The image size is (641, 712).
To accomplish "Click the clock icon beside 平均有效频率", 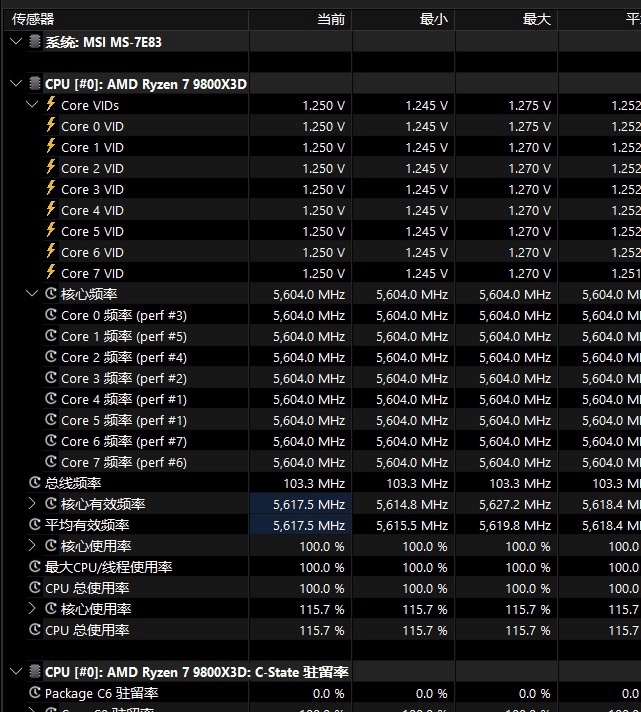I will pyautogui.click(x=35, y=524).
